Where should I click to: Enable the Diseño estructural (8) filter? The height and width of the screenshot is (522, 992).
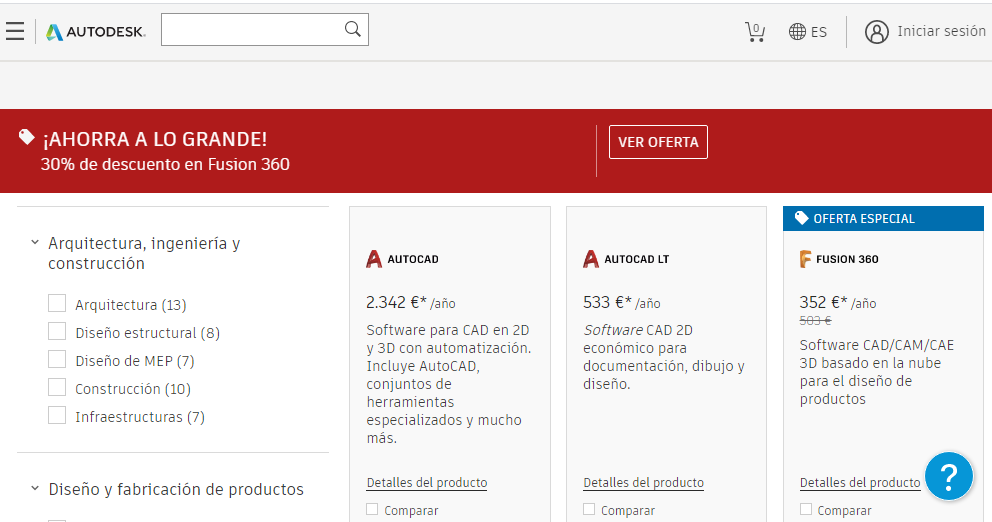pos(57,332)
